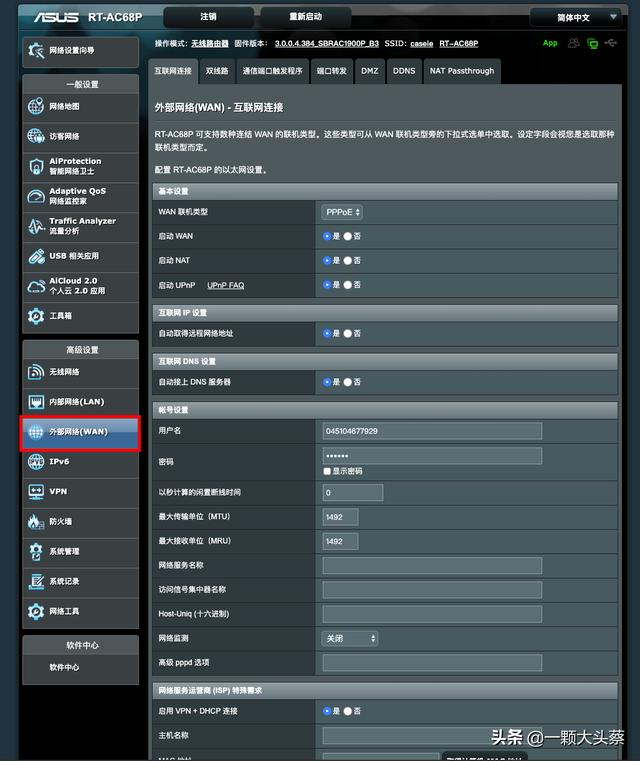Open AiCloud 2.0 cloud icon

(x=36, y=286)
